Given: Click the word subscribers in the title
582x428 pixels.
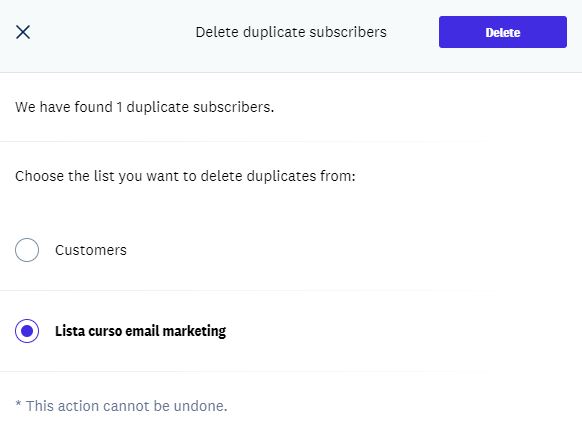Looking at the screenshot, I should (348, 32).
